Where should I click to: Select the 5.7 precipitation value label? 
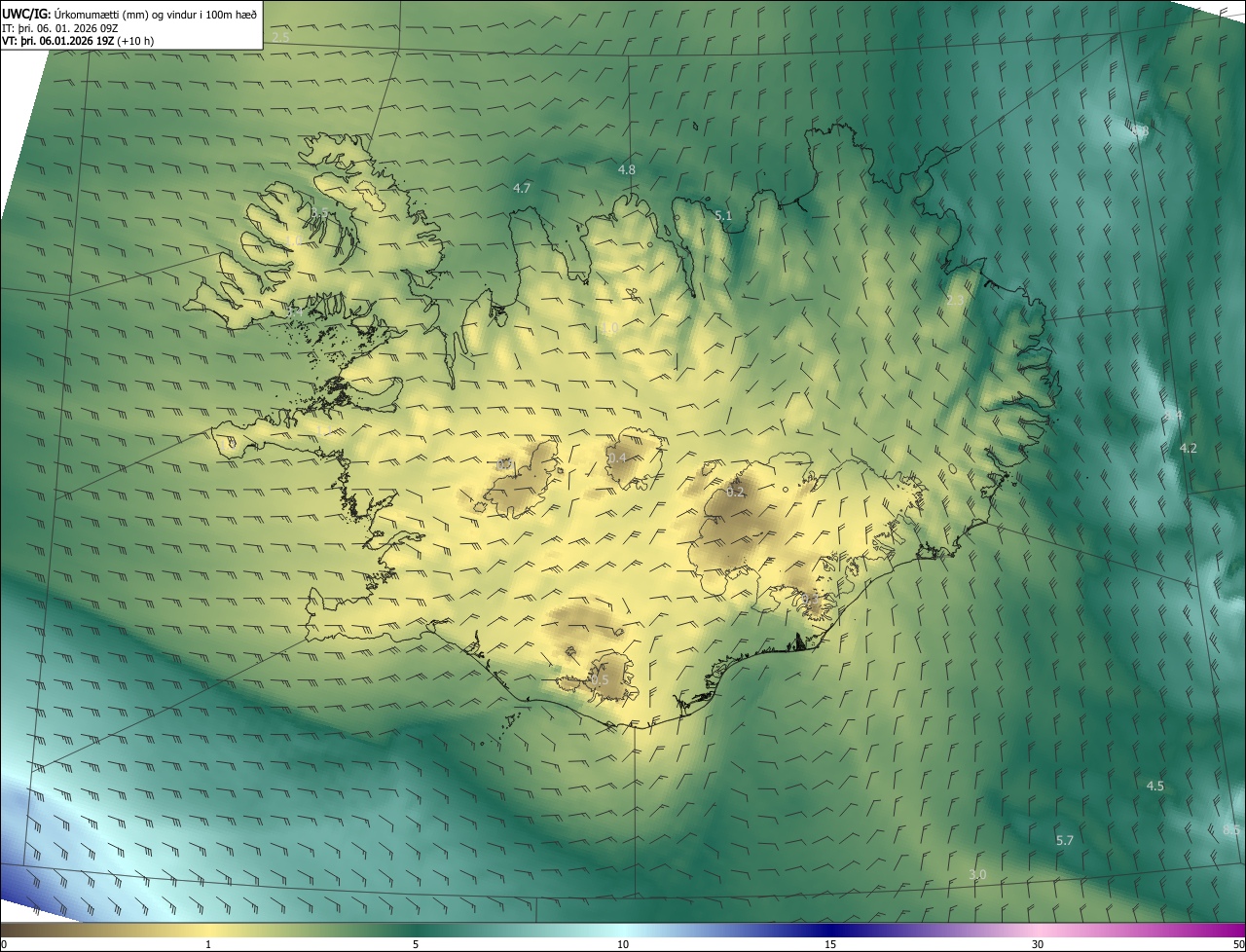point(1065,840)
